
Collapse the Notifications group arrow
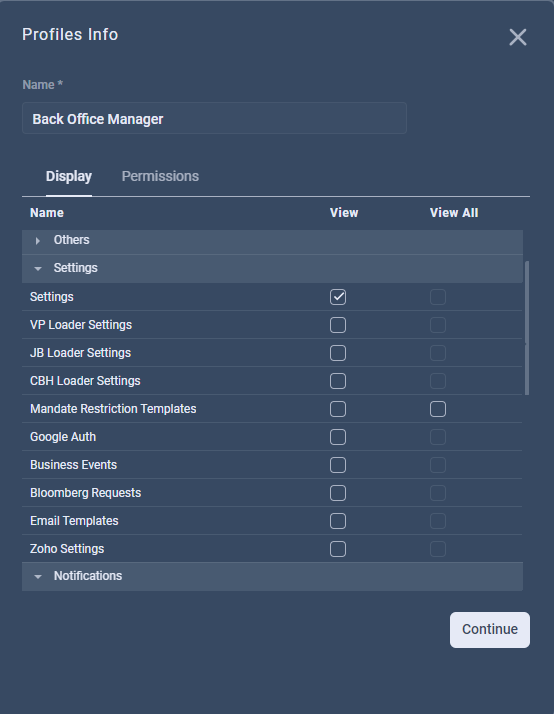point(38,576)
